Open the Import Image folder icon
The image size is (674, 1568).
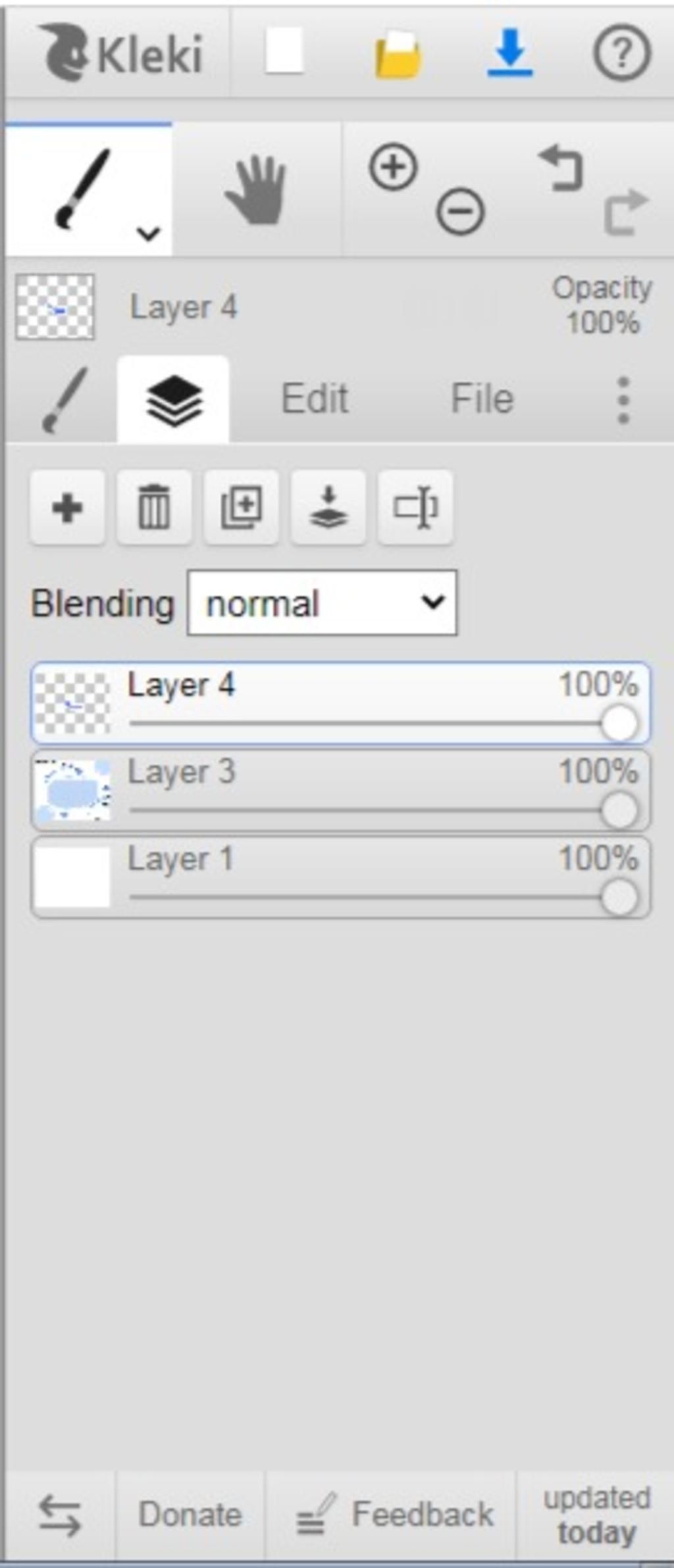coord(398,54)
